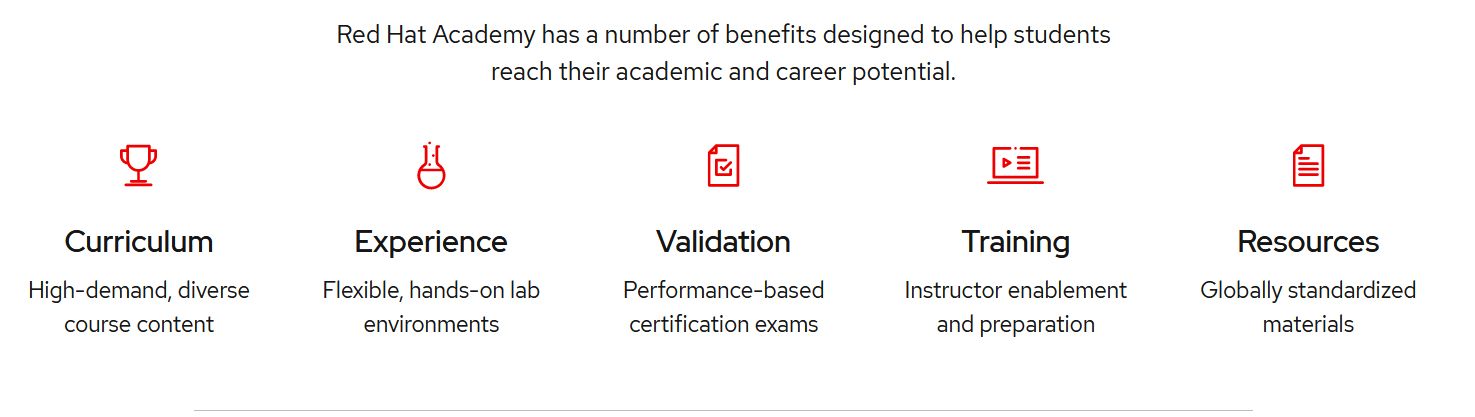Select the 'Performance-based certification exams' description
The height and width of the screenshot is (417, 1475).
[x=723, y=307]
